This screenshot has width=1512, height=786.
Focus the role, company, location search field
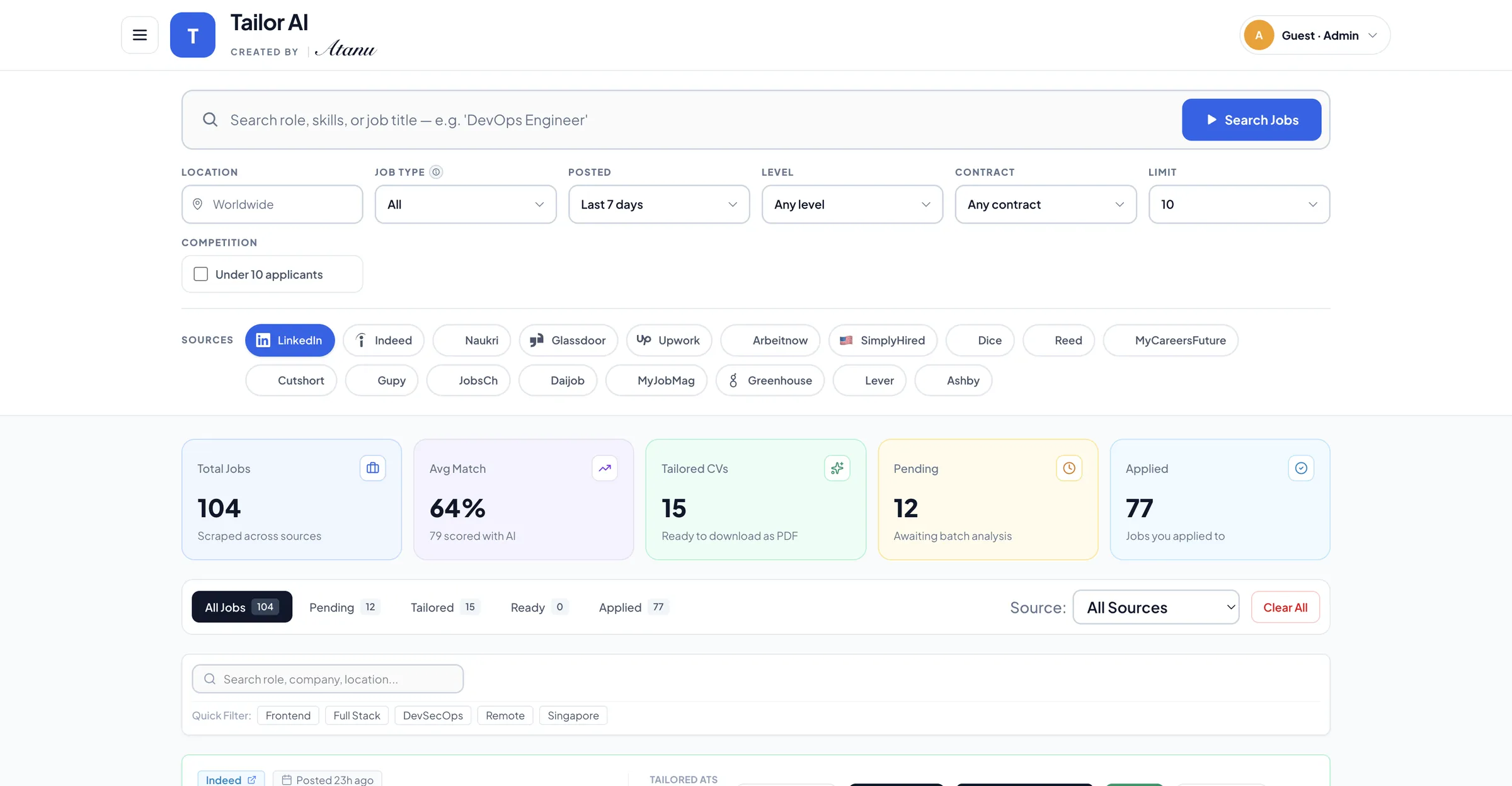tap(328, 679)
